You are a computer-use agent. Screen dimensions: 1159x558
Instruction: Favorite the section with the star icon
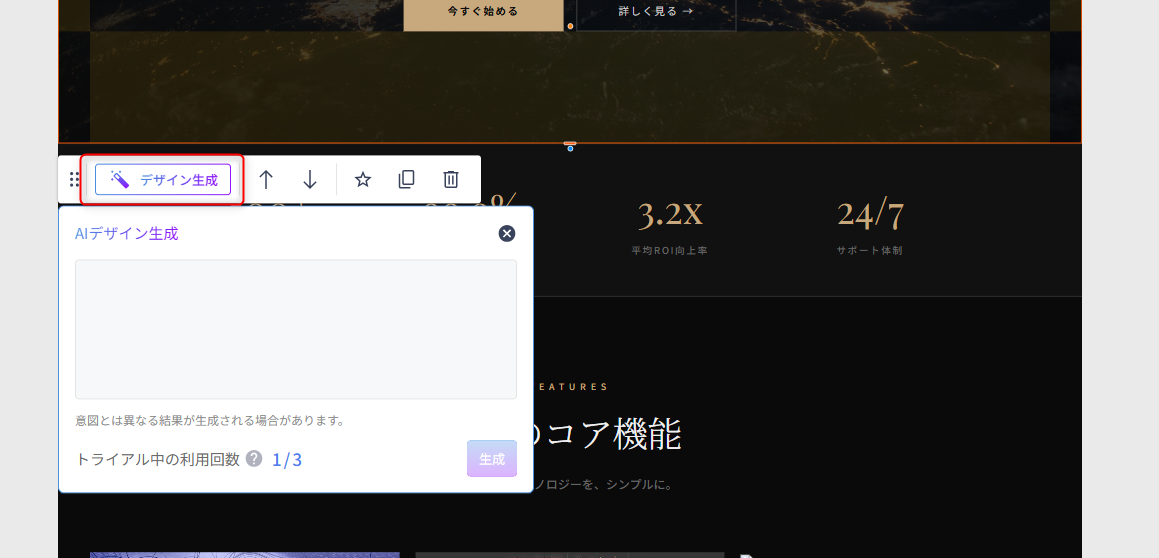click(x=363, y=180)
